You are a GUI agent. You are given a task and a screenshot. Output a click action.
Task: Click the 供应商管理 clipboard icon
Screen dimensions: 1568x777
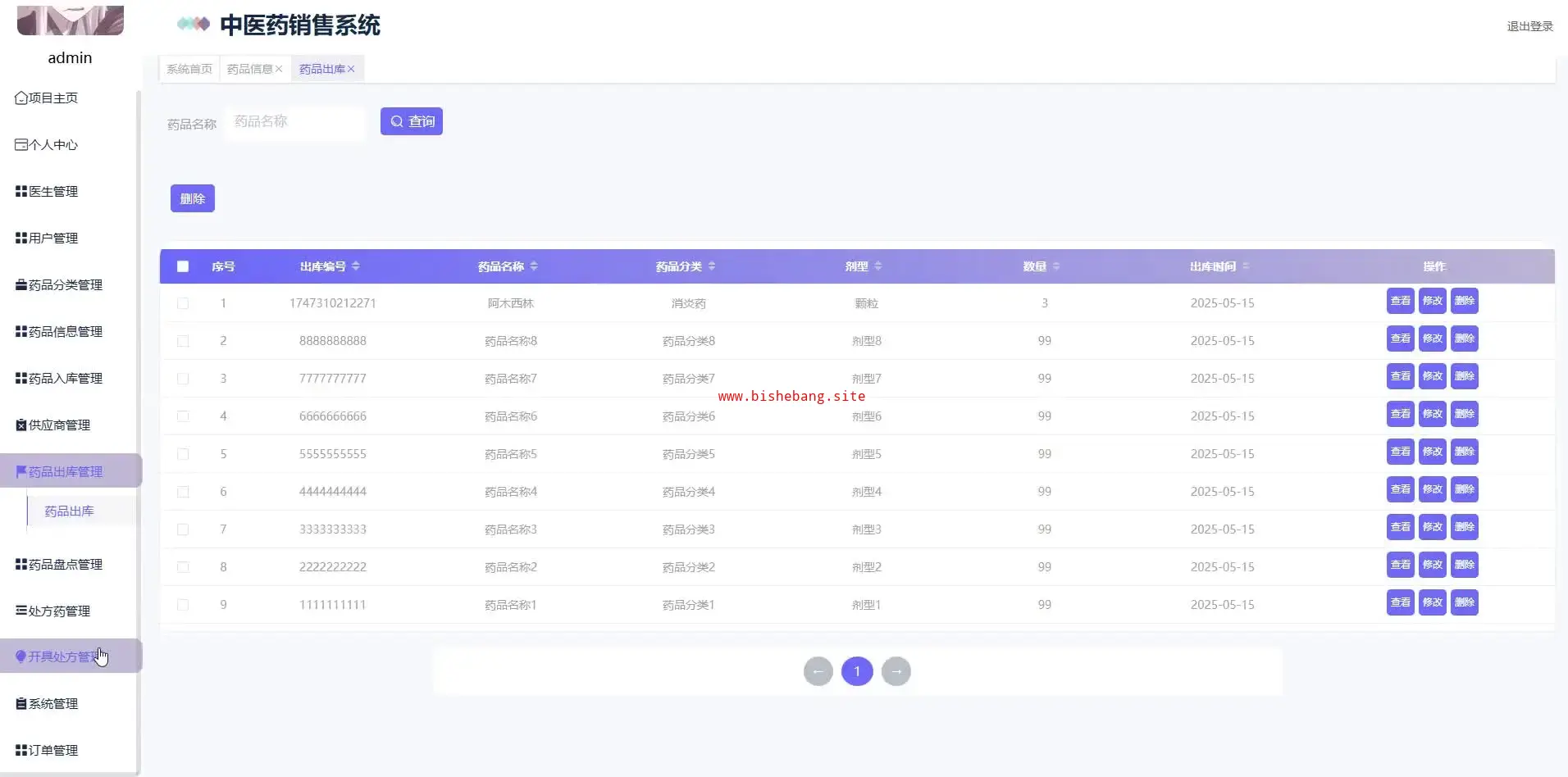(21, 425)
